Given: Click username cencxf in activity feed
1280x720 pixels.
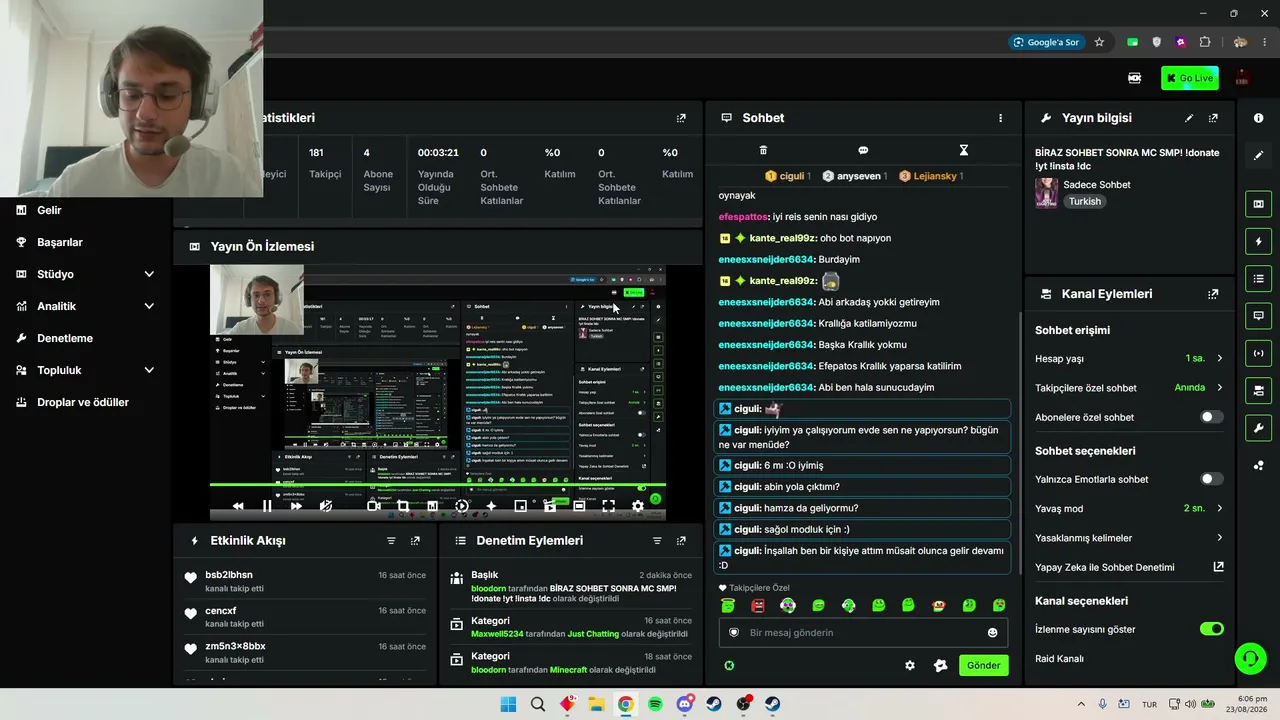Looking at the screenshot, I should [221, 611].
